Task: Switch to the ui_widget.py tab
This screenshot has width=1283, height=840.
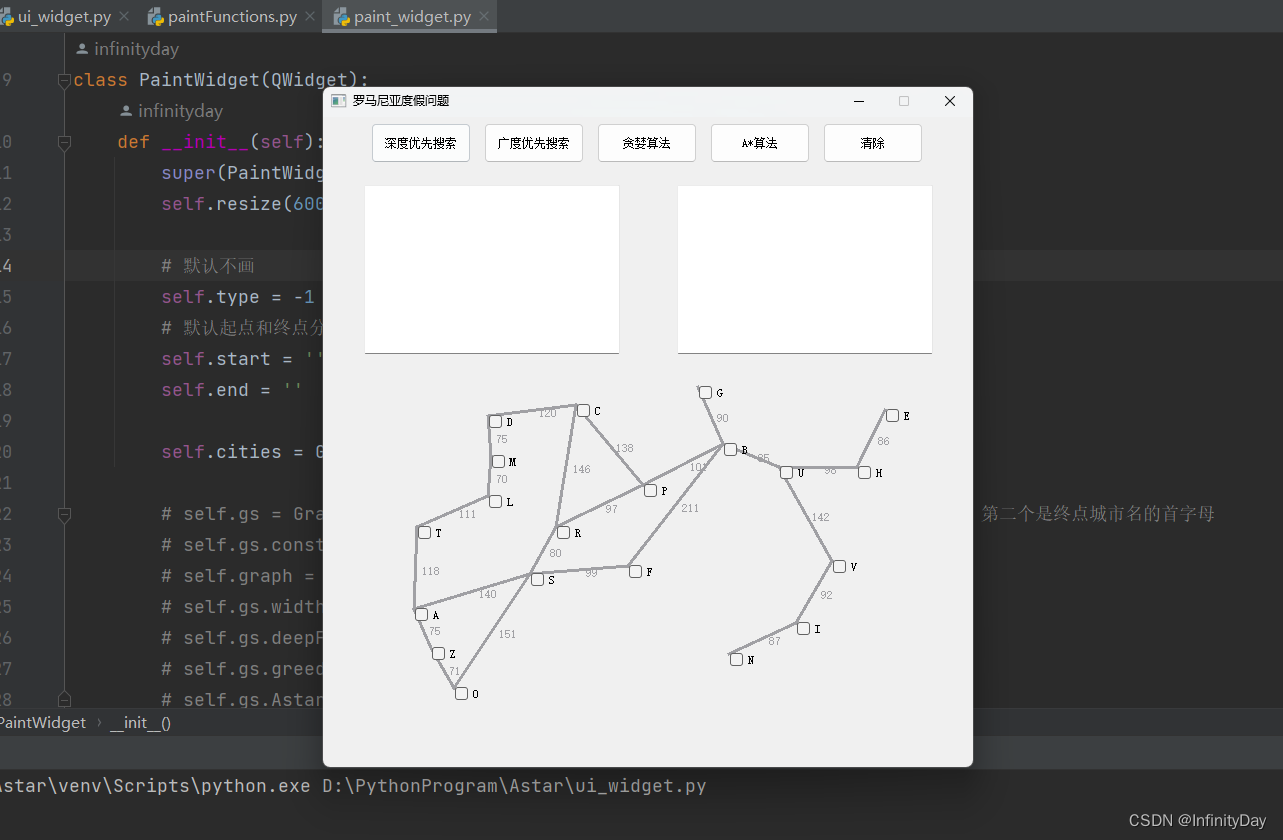Action: [x=65, y=17]
